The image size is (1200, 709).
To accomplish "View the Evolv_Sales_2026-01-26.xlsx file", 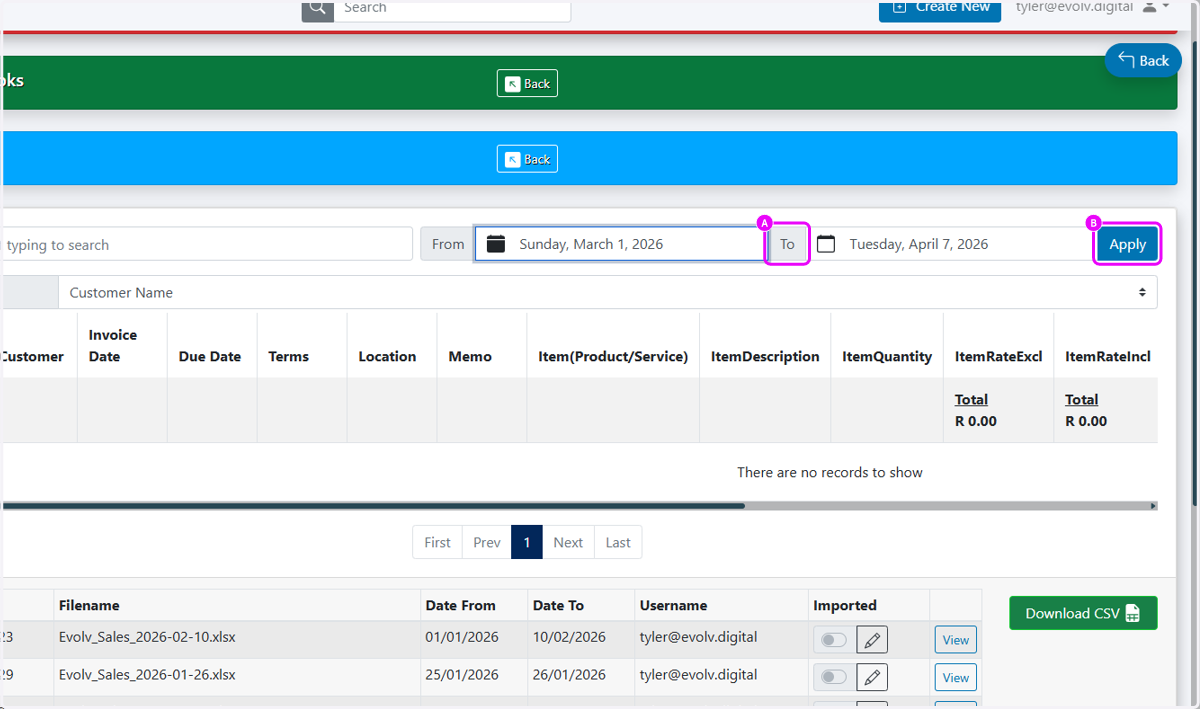I will click(x=956, y=677).
